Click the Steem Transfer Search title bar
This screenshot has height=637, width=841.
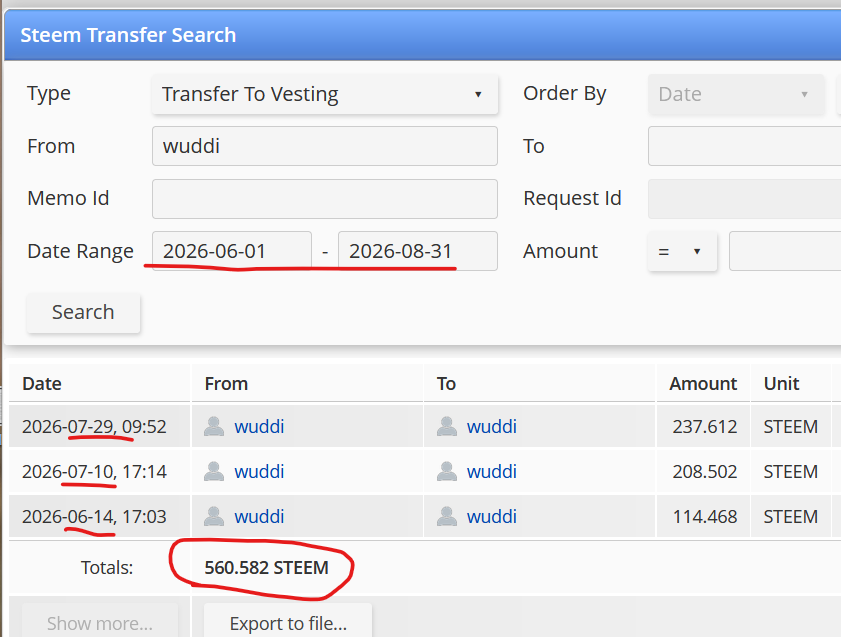[x=423, y=35]
